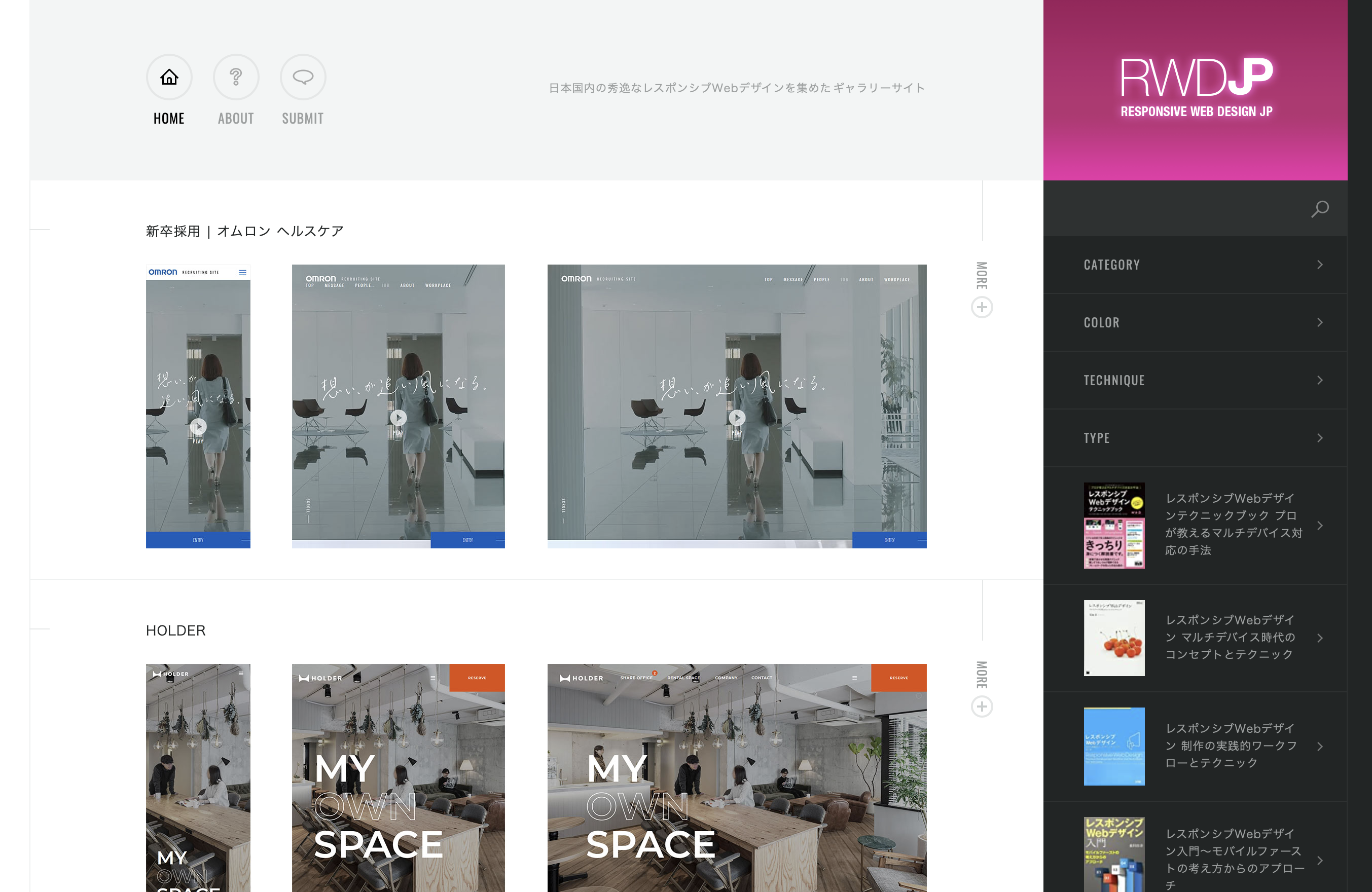Click MORE text beside the Omron entry
This screenshot has height=892, width=1372.
click(x=982, y=275)
